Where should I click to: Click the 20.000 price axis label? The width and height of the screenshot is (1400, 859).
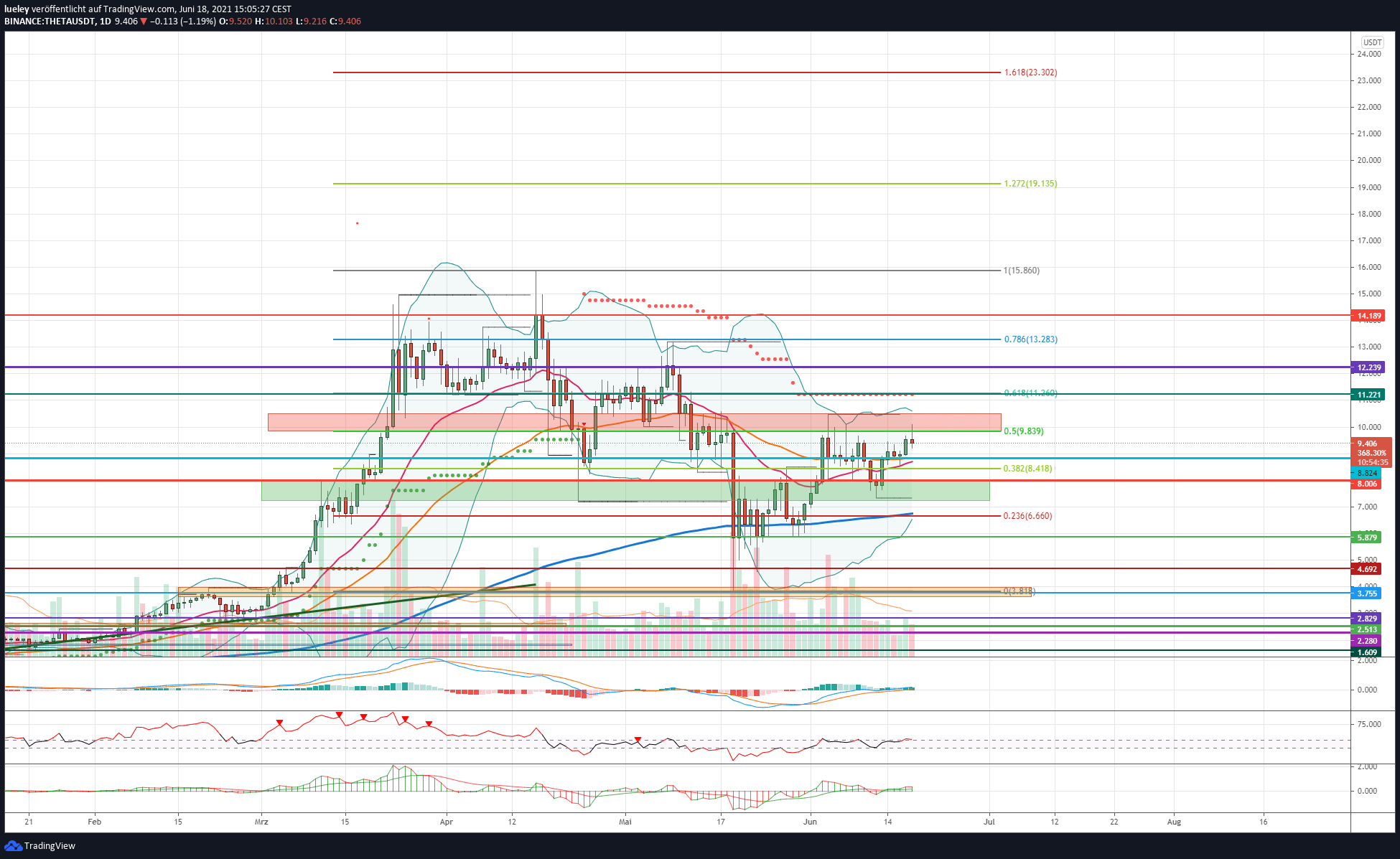coord(1369,160)
